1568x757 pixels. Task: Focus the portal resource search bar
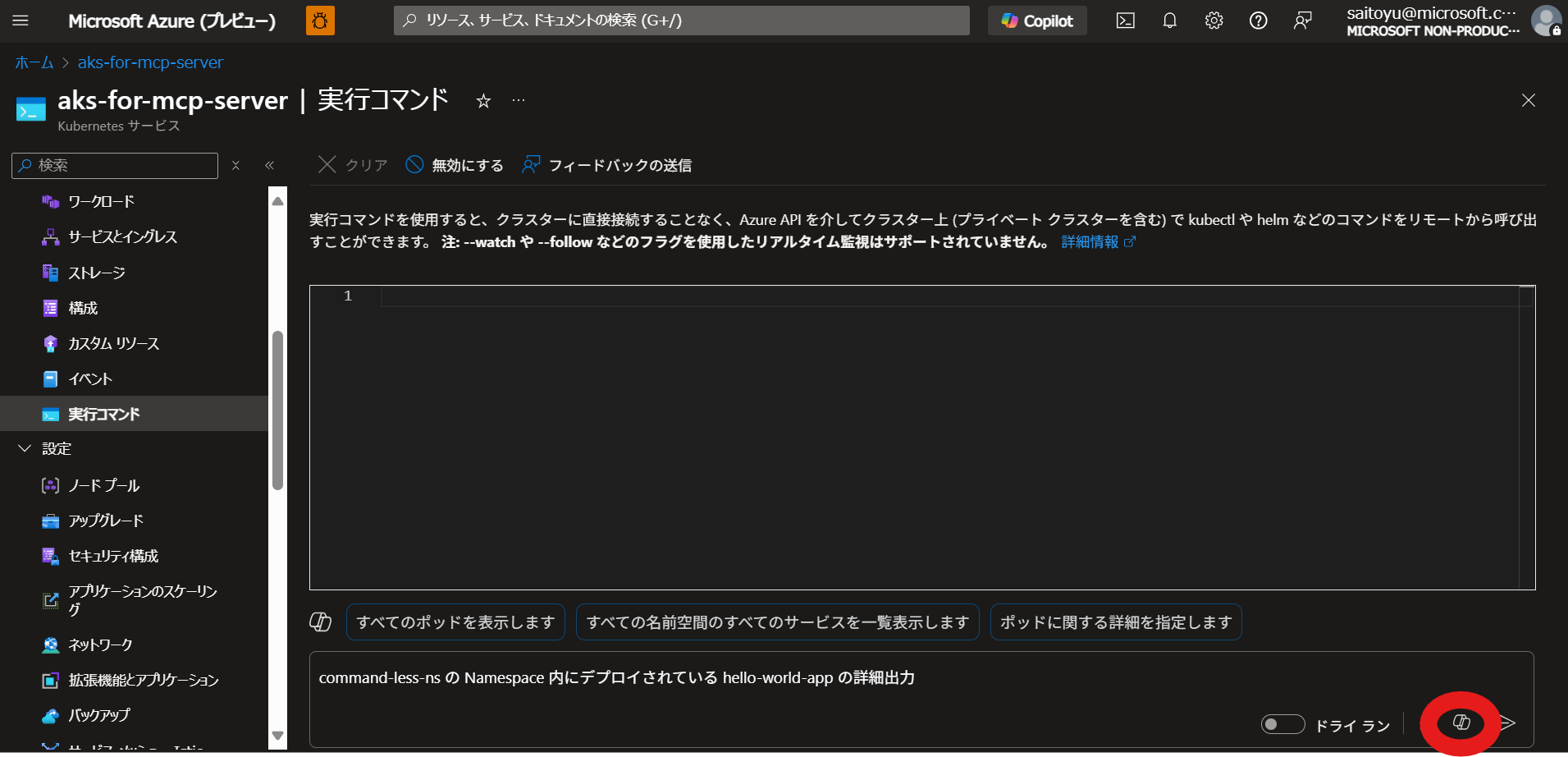(681, 21)
